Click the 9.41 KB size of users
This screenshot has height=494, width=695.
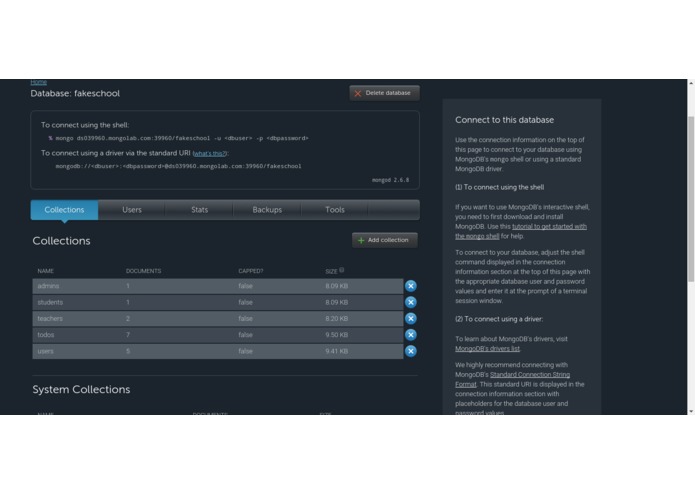(x=336, y=351)
